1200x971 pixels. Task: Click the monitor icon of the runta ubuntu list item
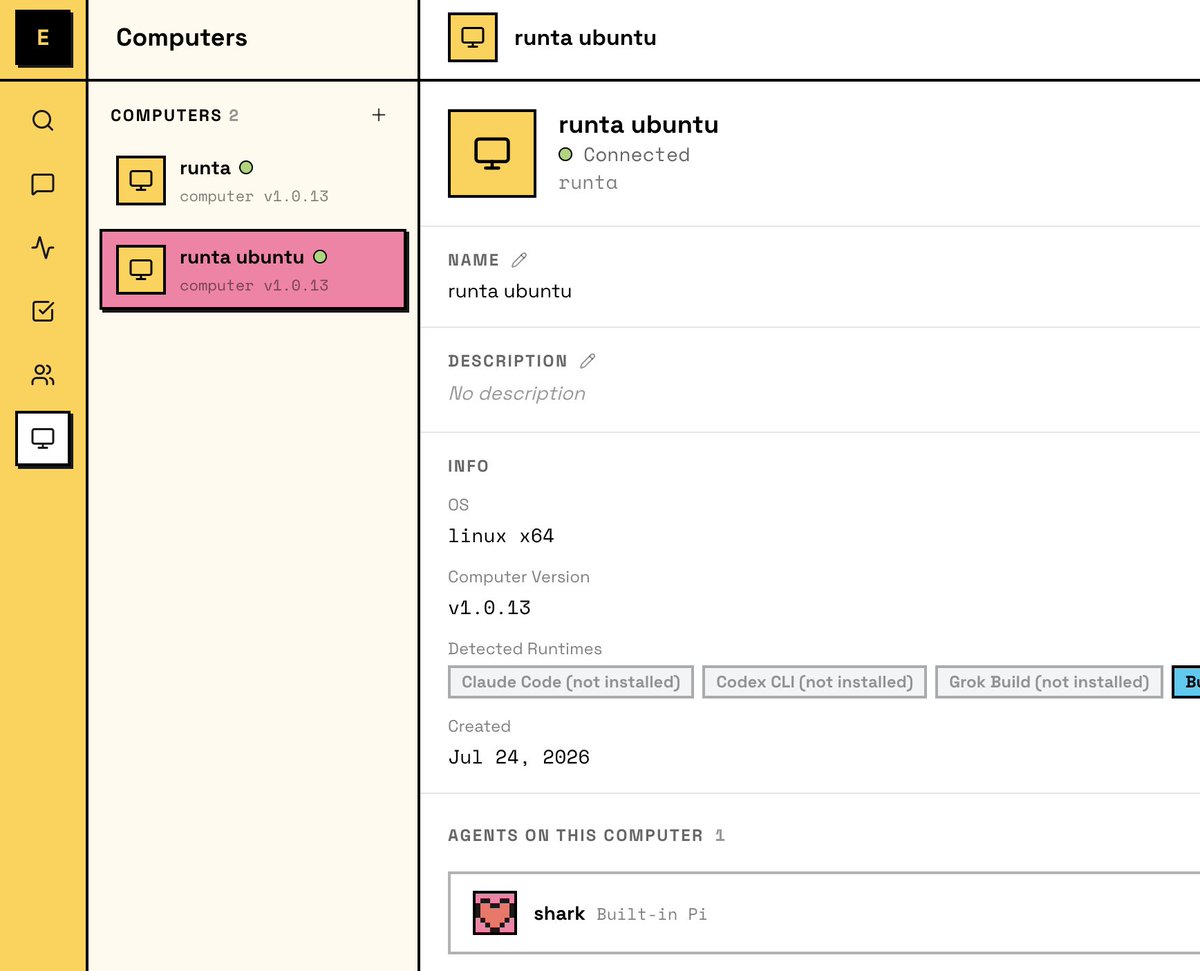click(x=141, y=269)
